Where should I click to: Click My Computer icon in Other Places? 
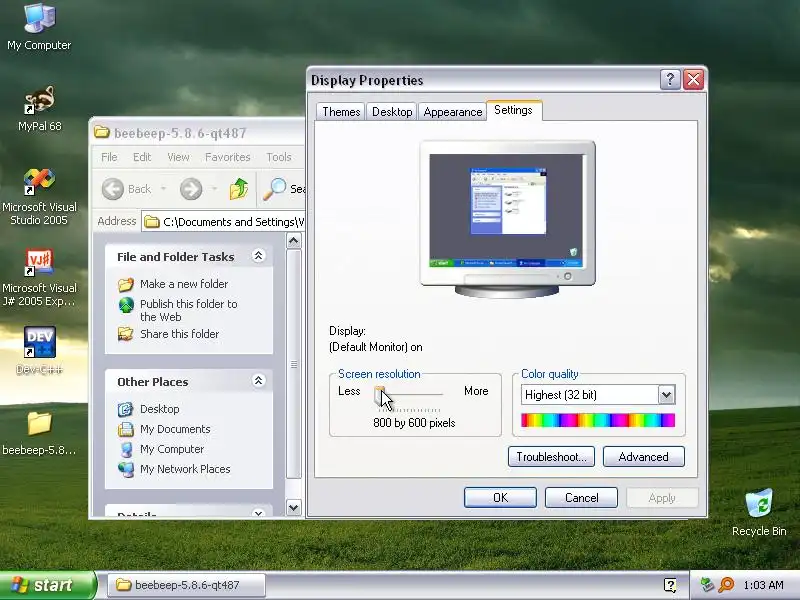coord(126,449)
